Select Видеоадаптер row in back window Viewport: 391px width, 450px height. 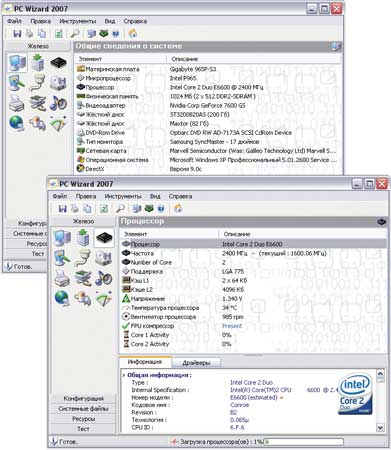[208, 105]
